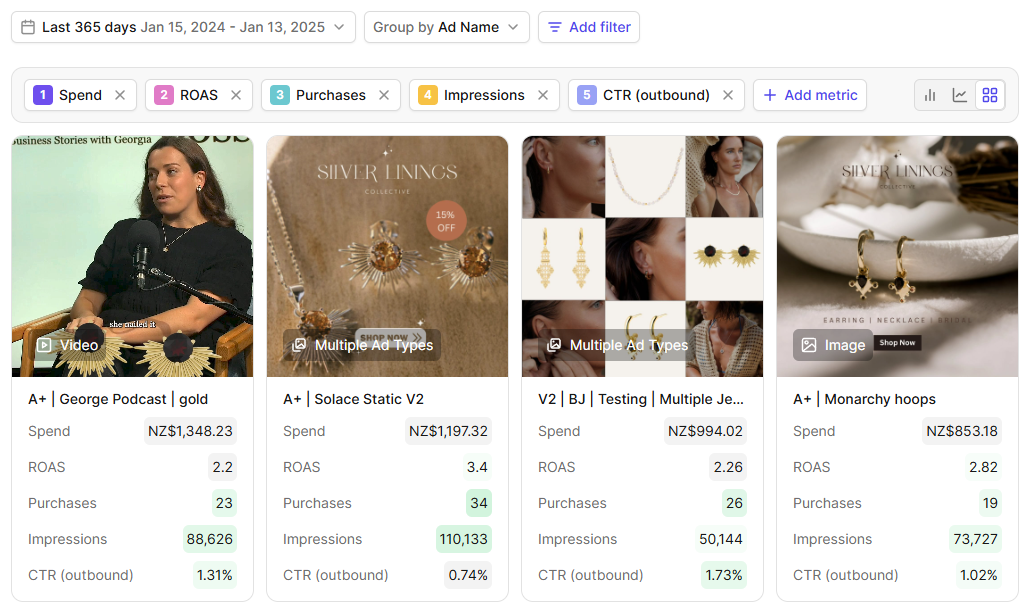Open the Group by Ad Name dropdown

click(447, 27)
